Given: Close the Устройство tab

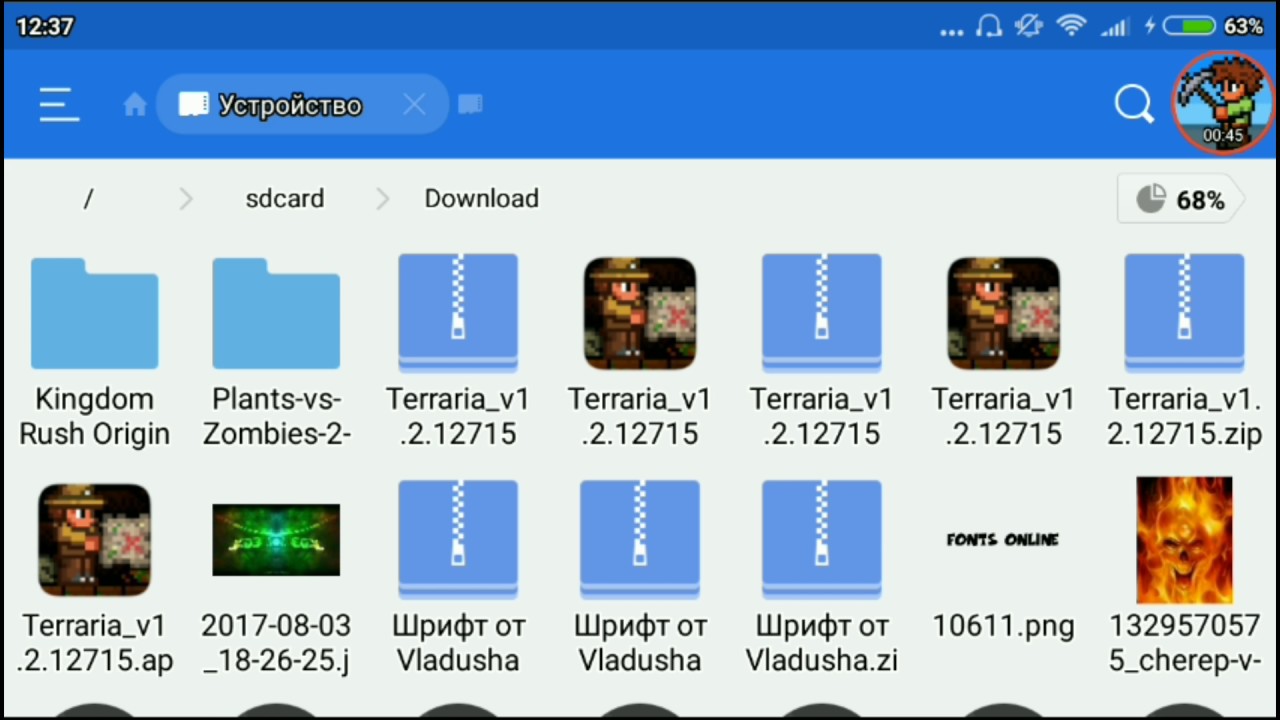Looking at the screenshot, I should pyautogui.click(x=414, y=105).
